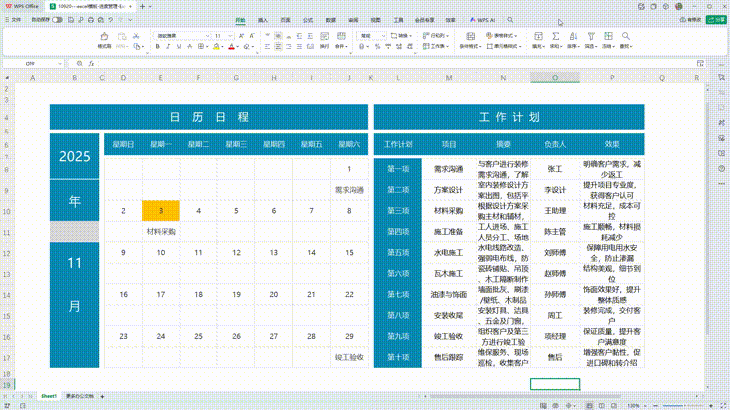
Task: Click the Sort icon in ribbon
Action: tap(572, 38)
